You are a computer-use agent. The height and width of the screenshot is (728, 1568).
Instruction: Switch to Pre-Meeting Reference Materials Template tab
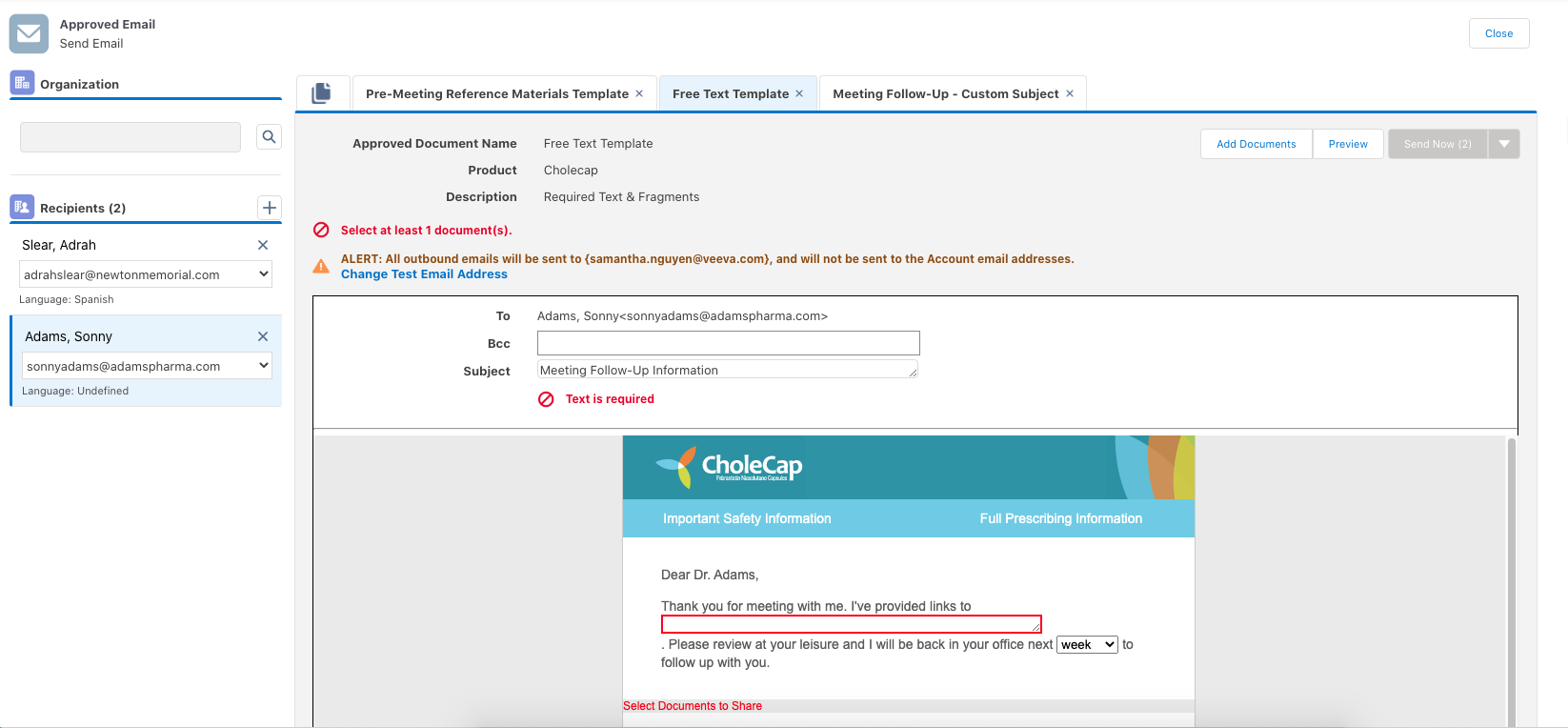(x=496, y=93)
